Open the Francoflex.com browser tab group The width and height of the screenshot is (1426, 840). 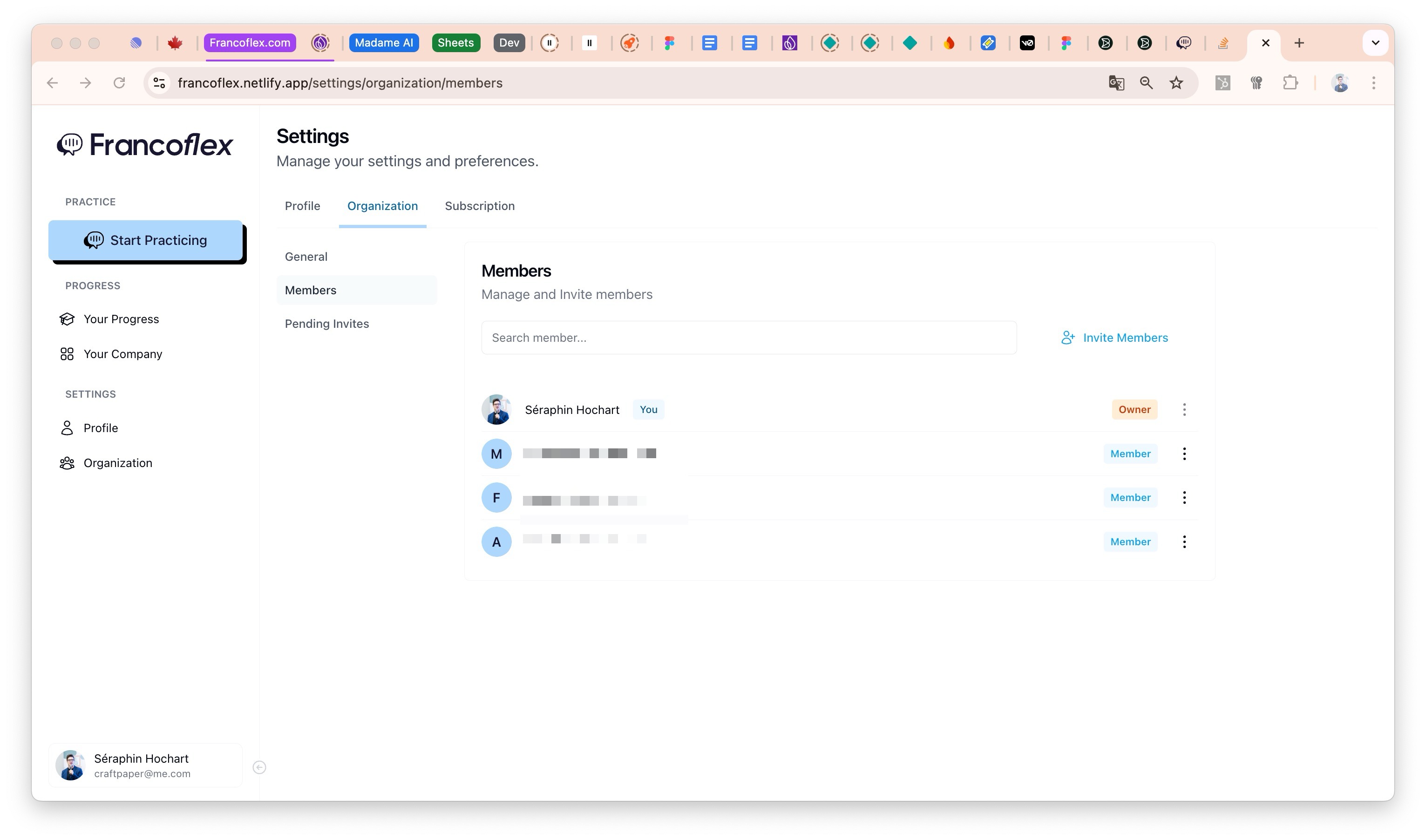tap(250, 43)
